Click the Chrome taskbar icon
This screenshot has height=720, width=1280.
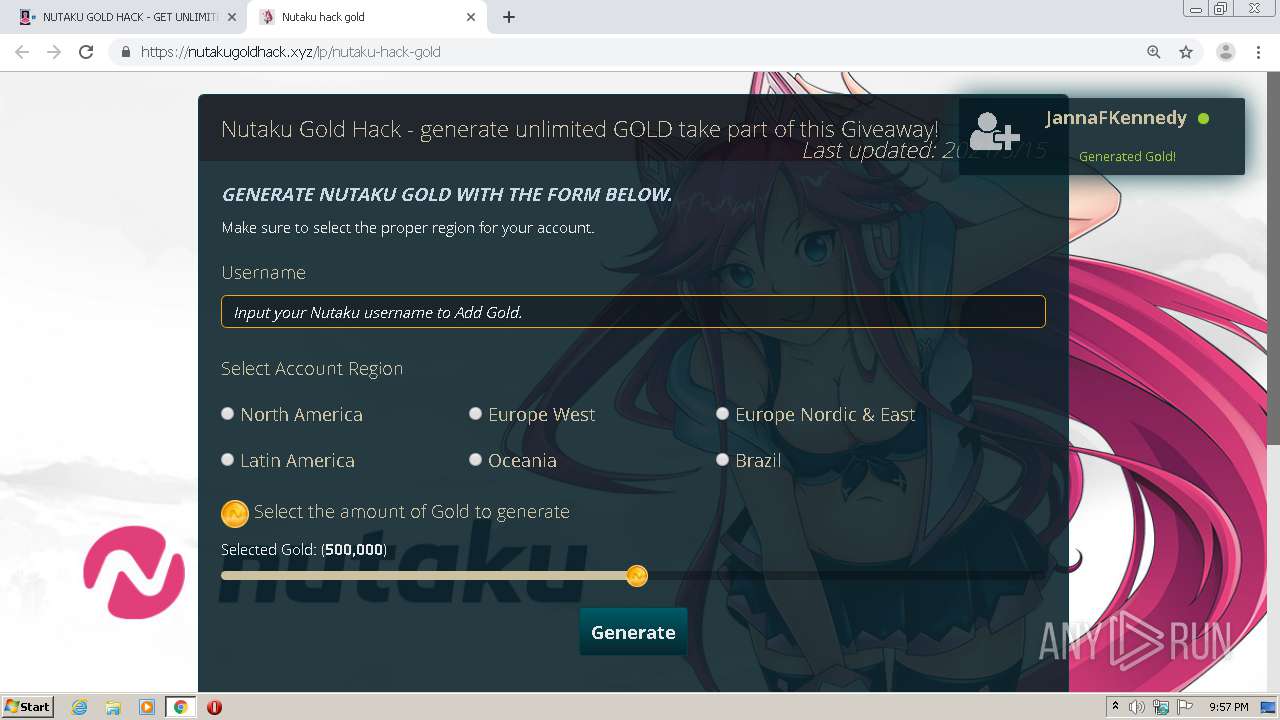pyautogui.click(x=181, y=707)
